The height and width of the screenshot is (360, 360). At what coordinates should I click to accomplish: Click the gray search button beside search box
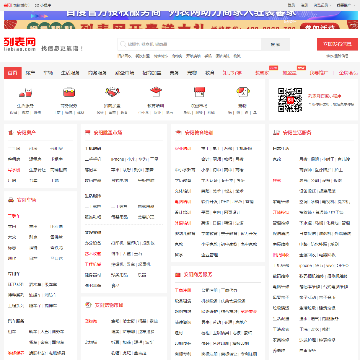[275, 44]
